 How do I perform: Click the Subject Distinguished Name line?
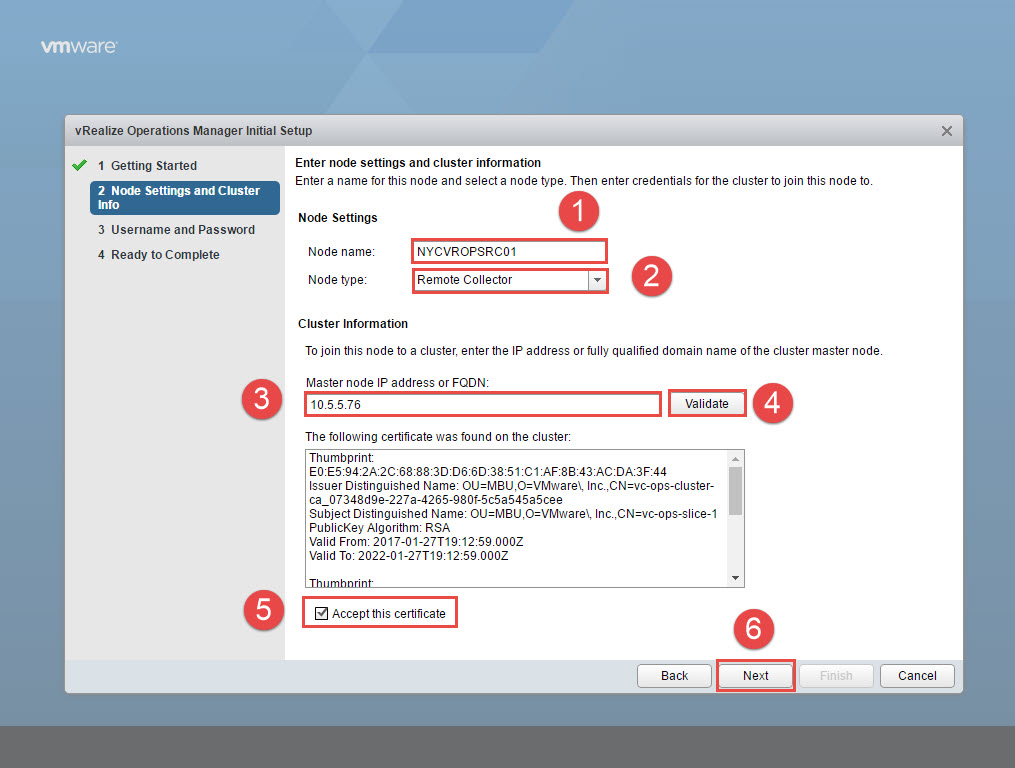pyautogui.click(x=513, y=514)
